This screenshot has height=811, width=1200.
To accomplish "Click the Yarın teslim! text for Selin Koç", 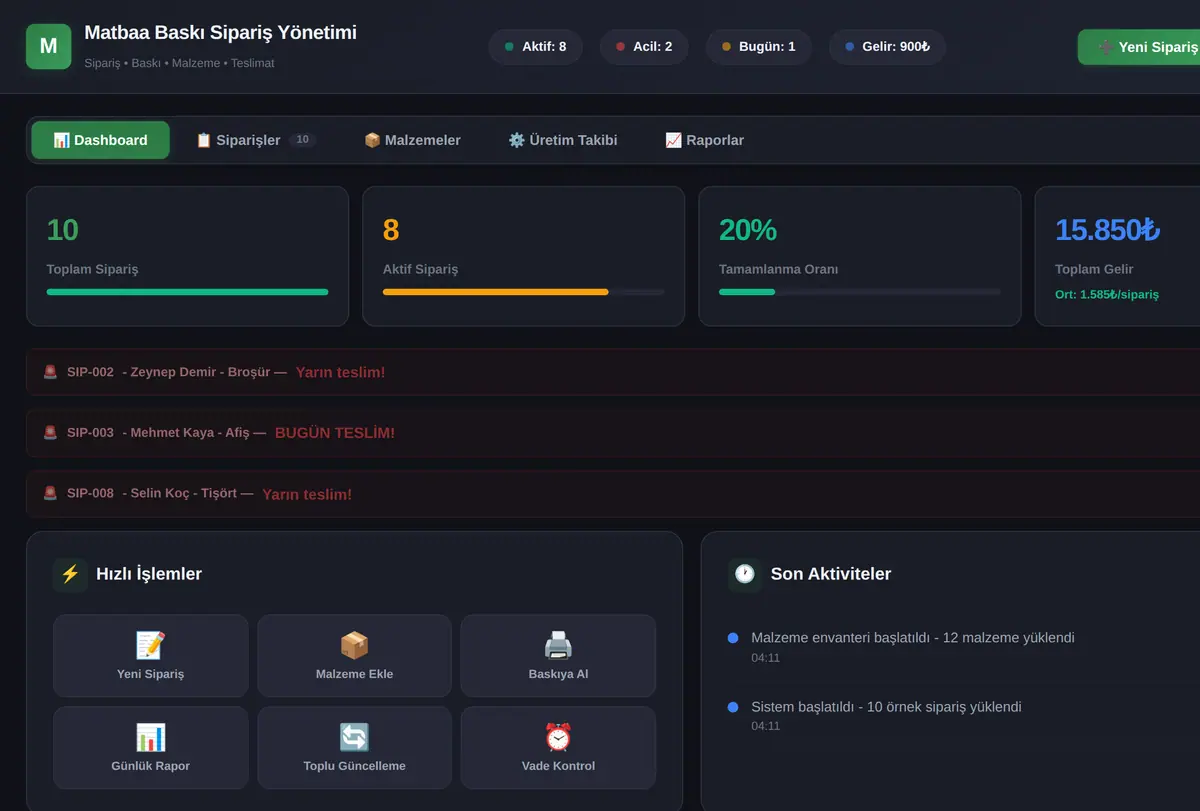I will pyautogui.click(x=307, y=494).
